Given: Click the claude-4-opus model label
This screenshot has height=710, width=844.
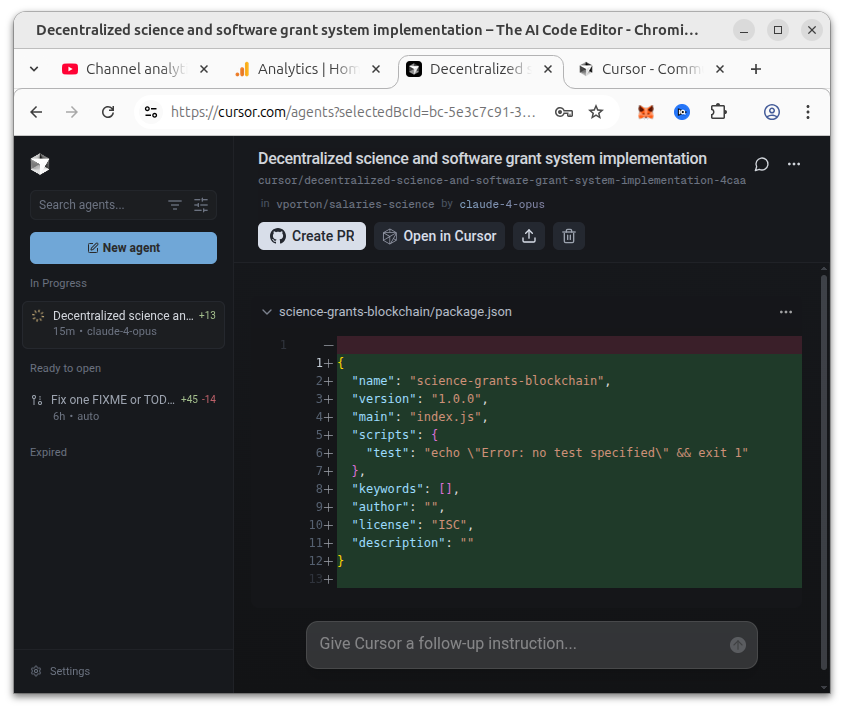Looking at the screenshot, I should [x=502, y=205].
